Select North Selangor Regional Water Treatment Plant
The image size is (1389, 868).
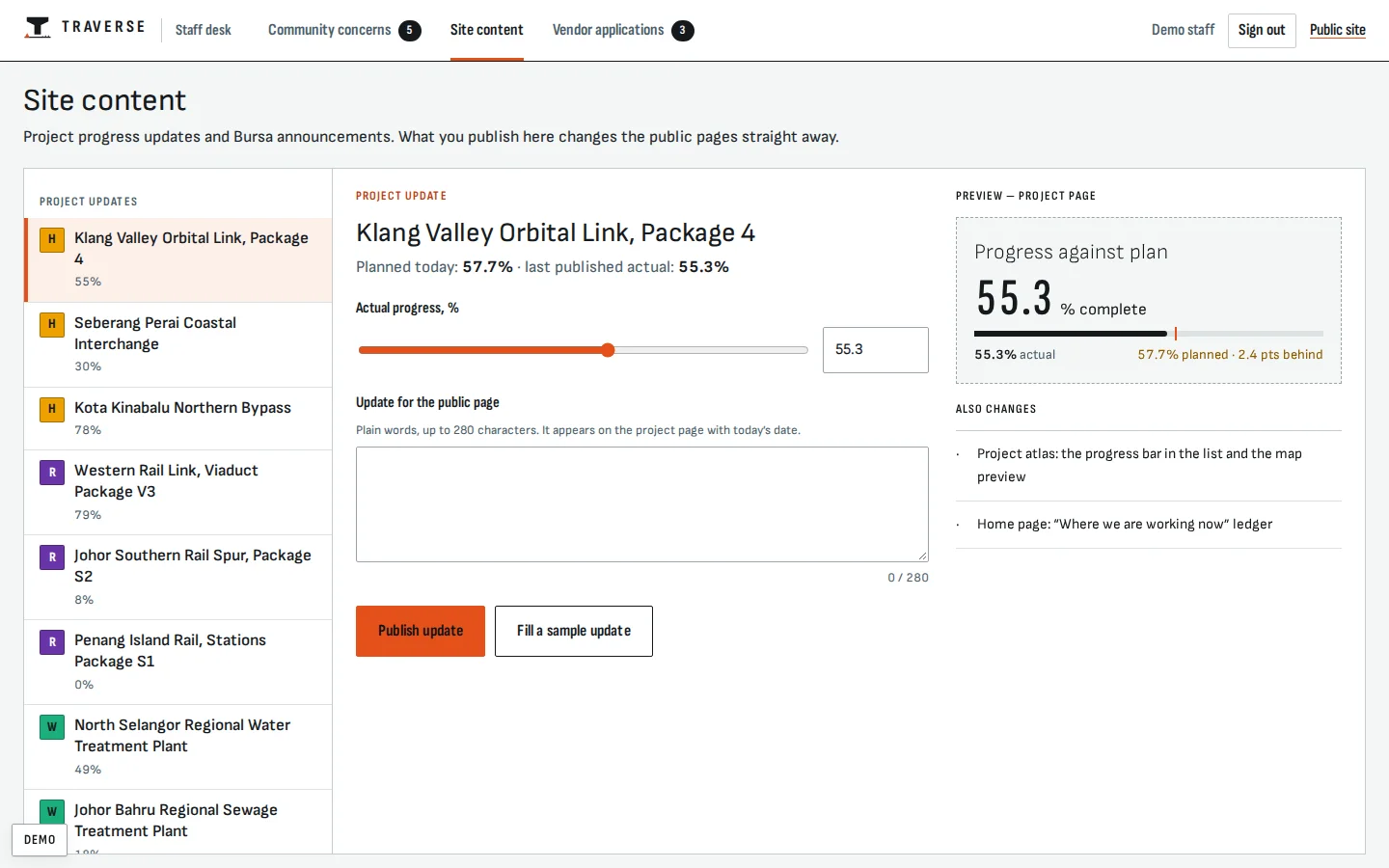point(178,747)
